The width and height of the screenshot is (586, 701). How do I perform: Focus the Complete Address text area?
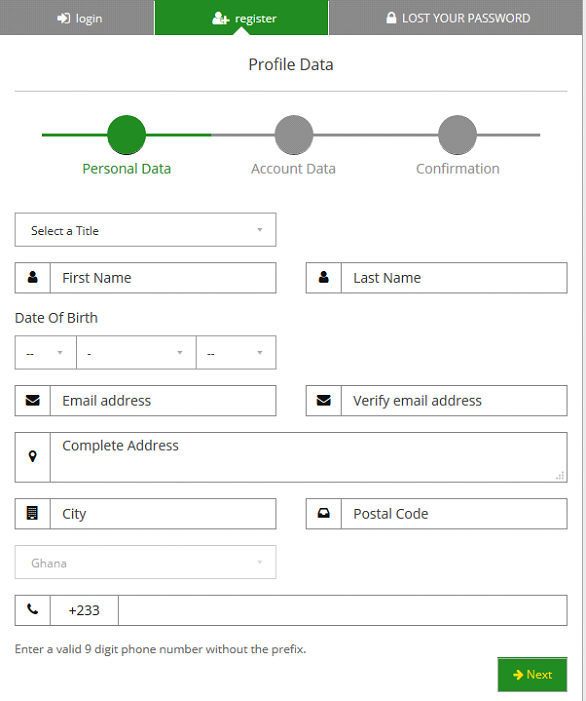click(x=308, y=457)
